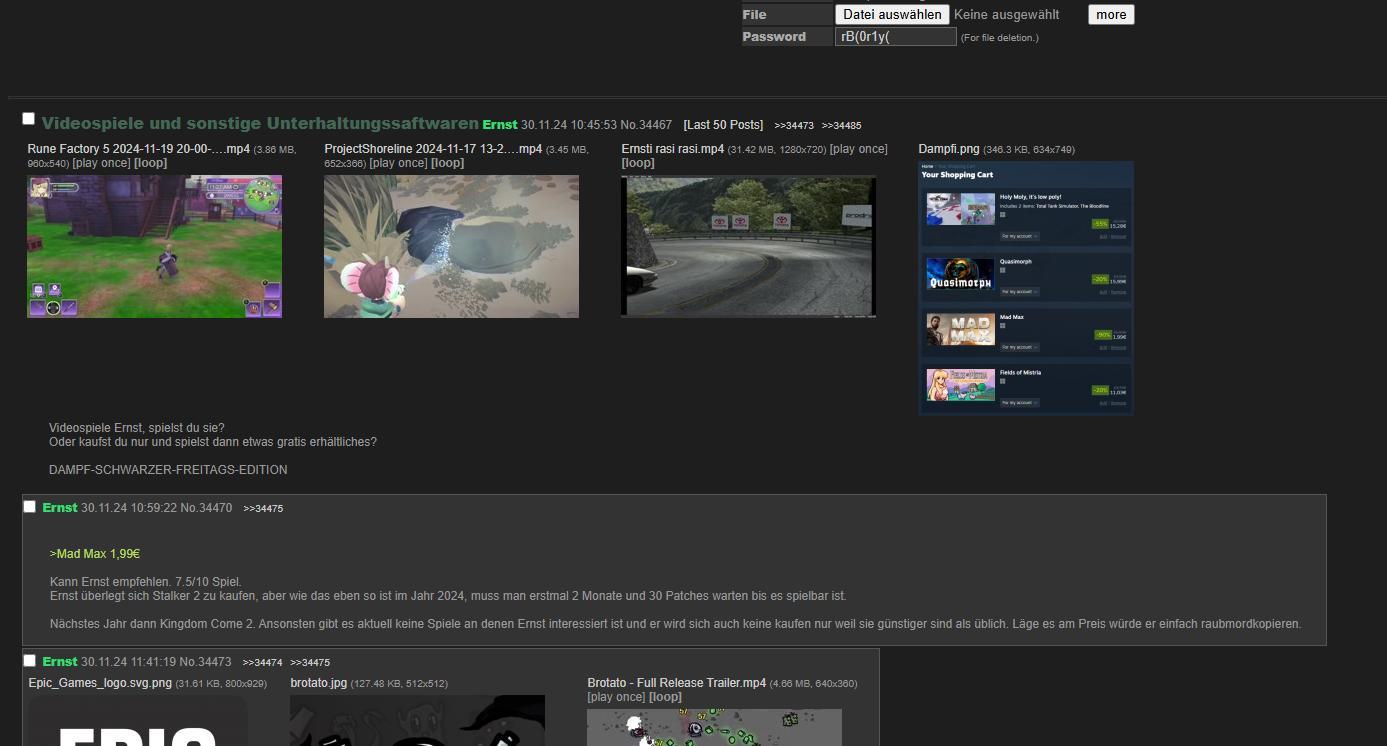Follow the reply link >>34485
The image size is (1387, 746).
(841, 126)
